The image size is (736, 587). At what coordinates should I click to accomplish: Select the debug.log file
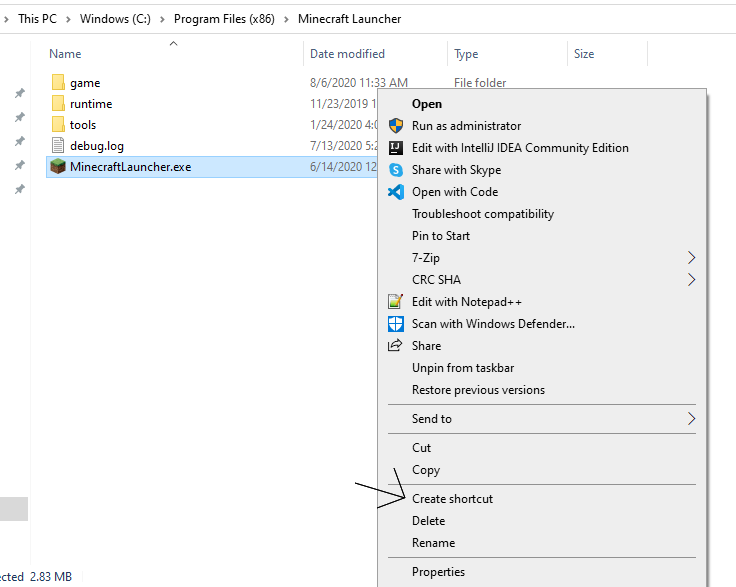pyautogui.click(x=96, y=146)
